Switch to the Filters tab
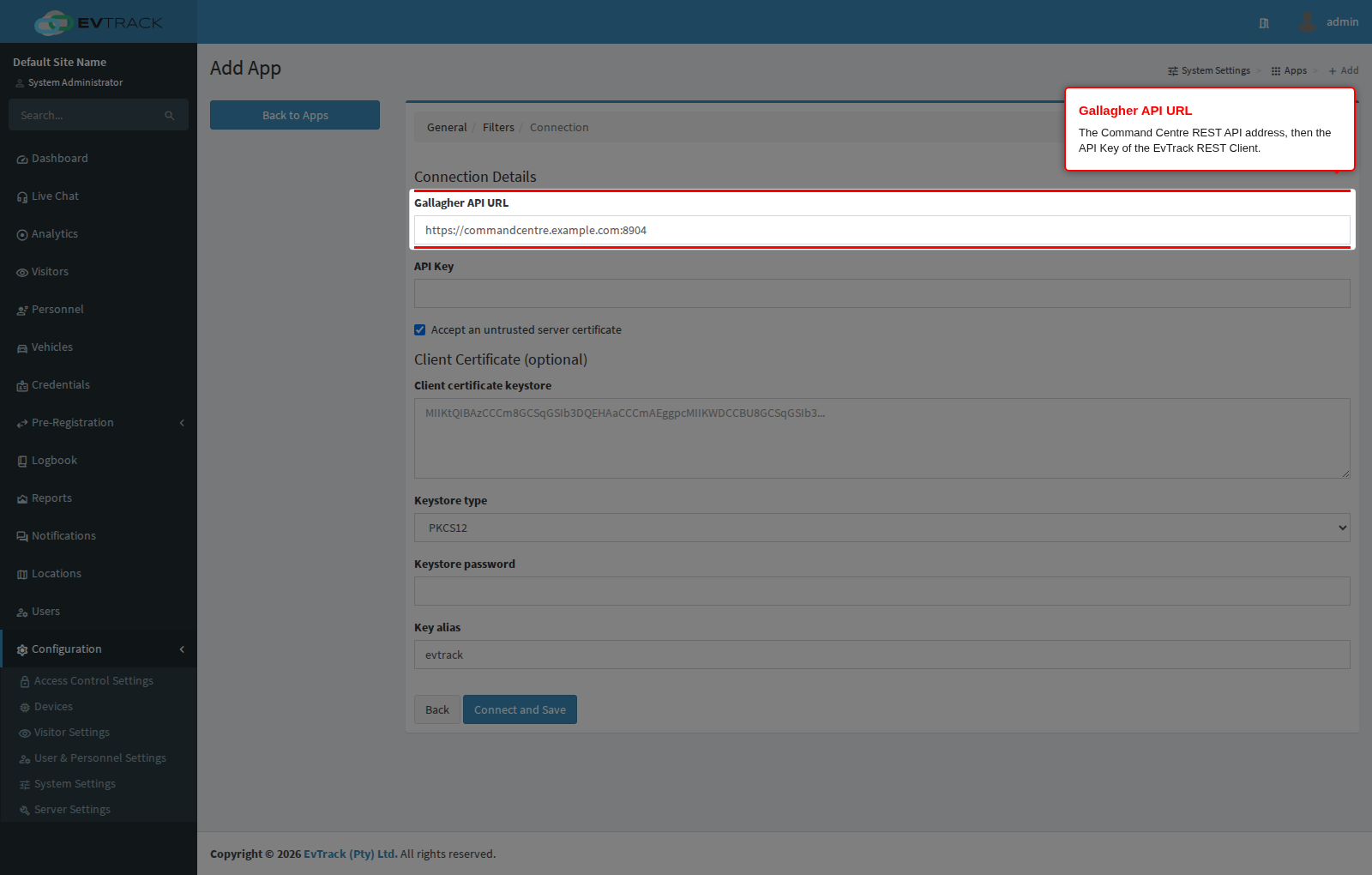1372x875 pixels. click(498, 128)
